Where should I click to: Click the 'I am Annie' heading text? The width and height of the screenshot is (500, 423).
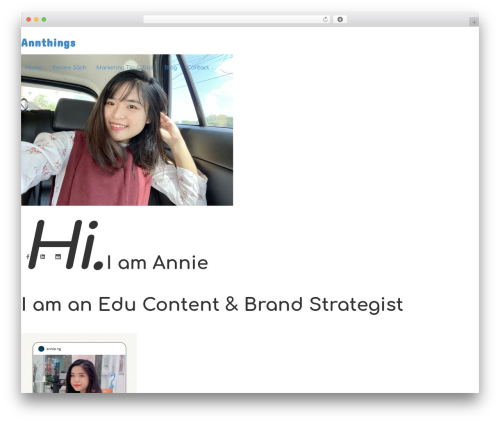(158, 263)
